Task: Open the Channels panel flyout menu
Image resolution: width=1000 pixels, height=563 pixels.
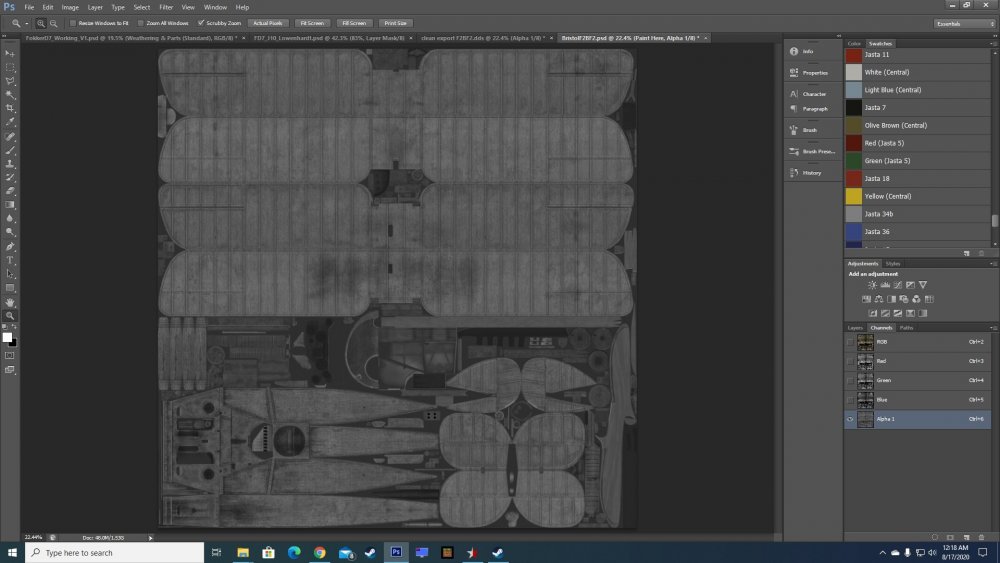Action: pos(993,327)
